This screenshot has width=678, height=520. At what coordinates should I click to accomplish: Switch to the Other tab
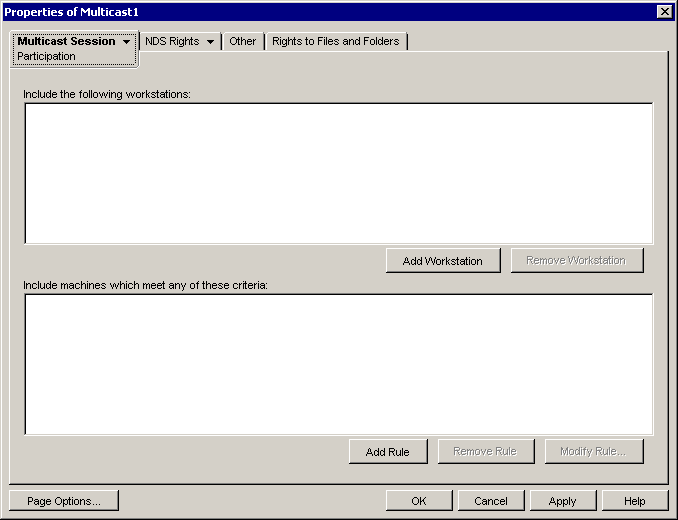(x=243, y=41)
